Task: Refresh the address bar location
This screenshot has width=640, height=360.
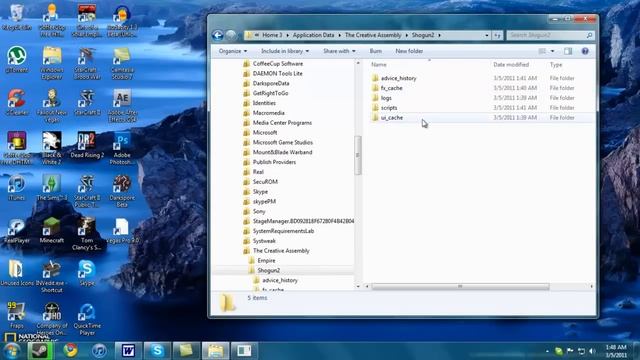Action: pos(497,36)
